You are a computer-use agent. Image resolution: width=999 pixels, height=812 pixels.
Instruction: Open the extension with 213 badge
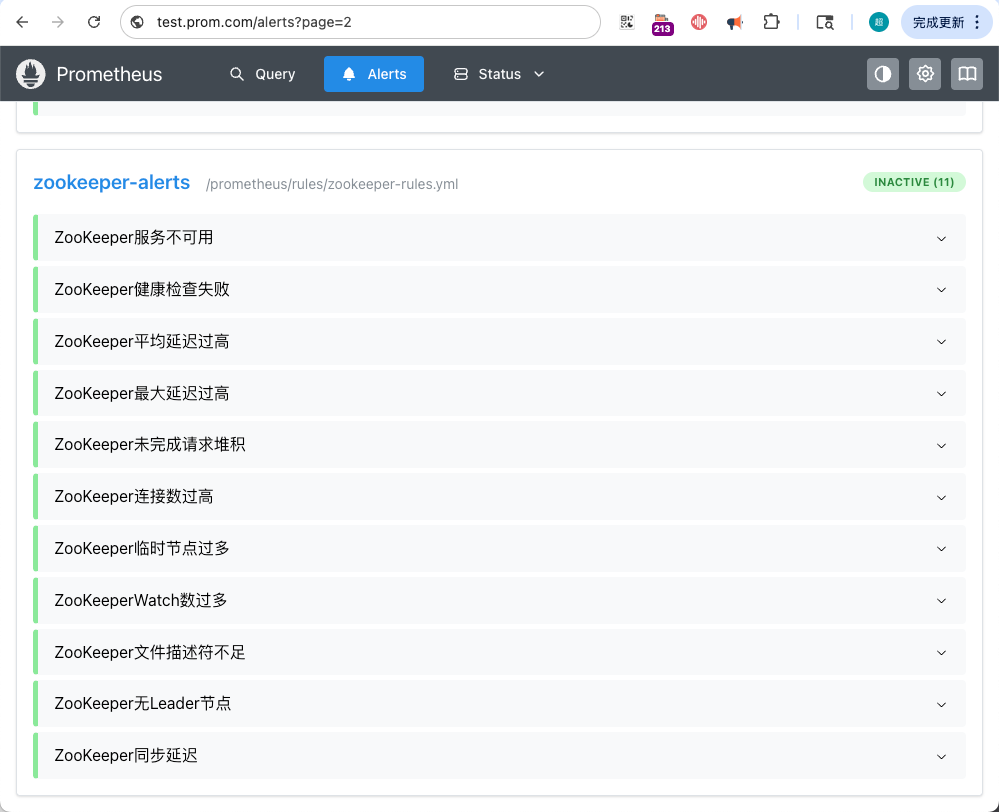point(663,24)
